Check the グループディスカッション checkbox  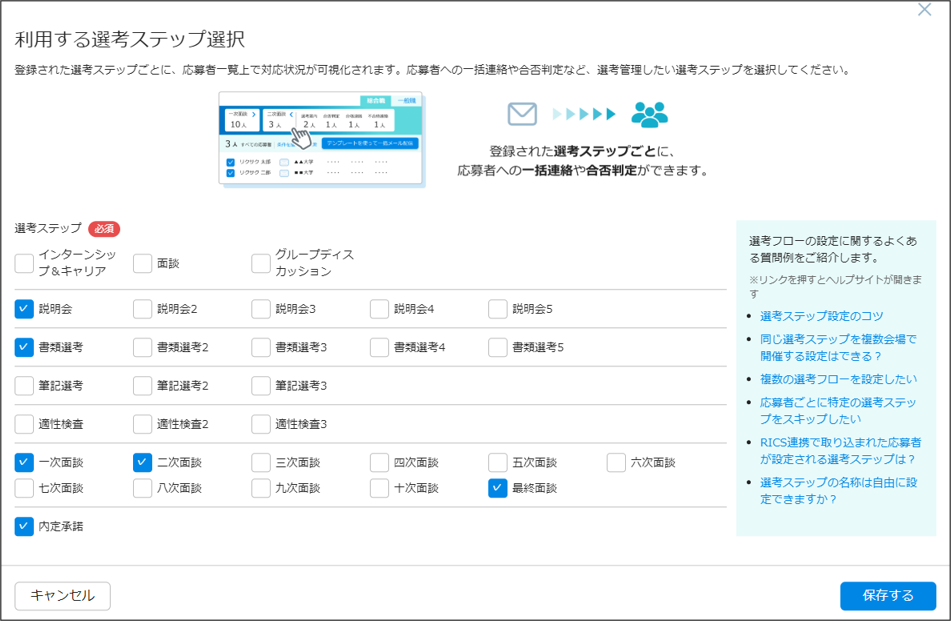[x=261, y=263]
